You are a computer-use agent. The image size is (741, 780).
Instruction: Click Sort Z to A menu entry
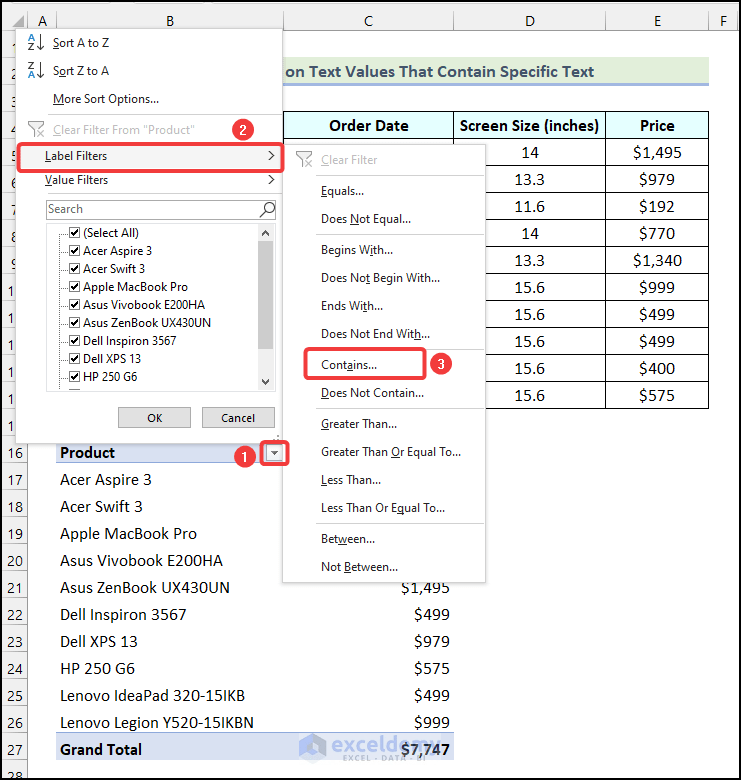pos(81,71)
